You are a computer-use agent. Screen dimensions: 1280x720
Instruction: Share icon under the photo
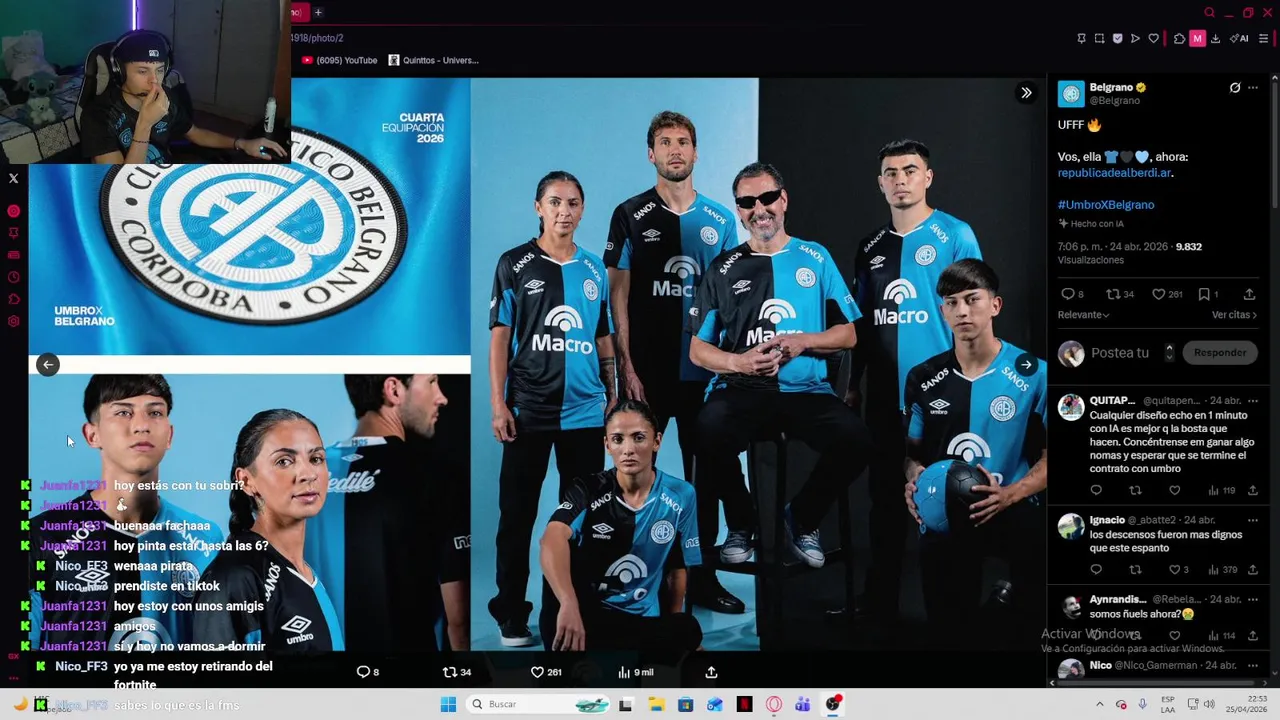(711, 672)
